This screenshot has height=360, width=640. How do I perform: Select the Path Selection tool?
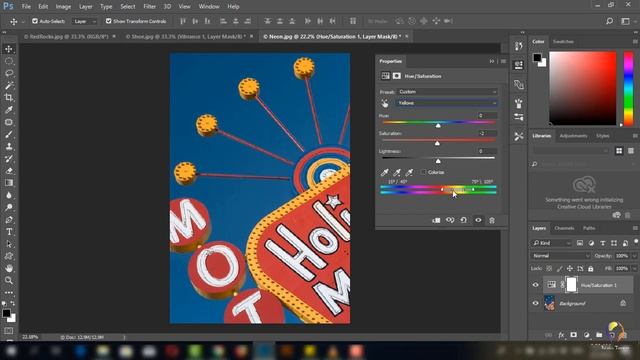click(9, 244)
